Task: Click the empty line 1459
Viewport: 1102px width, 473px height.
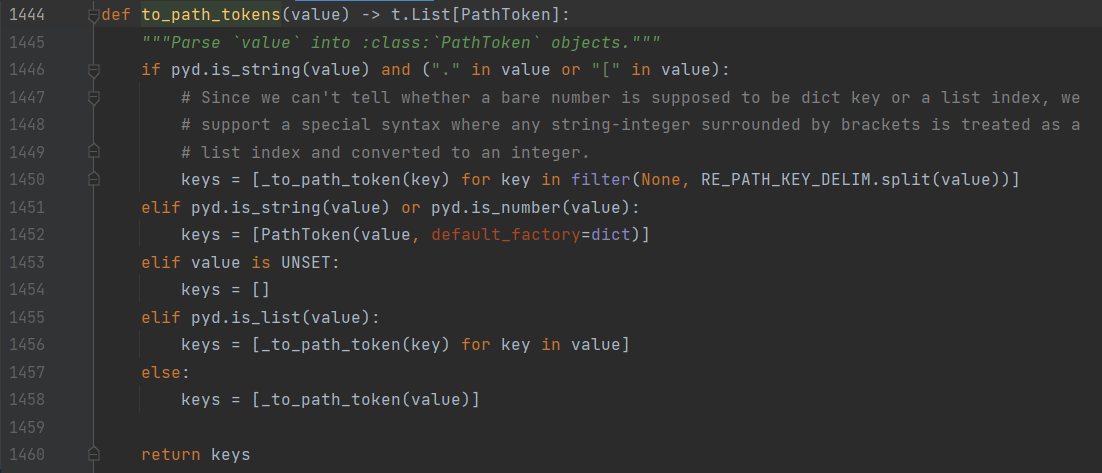Action: click(400, 427)
